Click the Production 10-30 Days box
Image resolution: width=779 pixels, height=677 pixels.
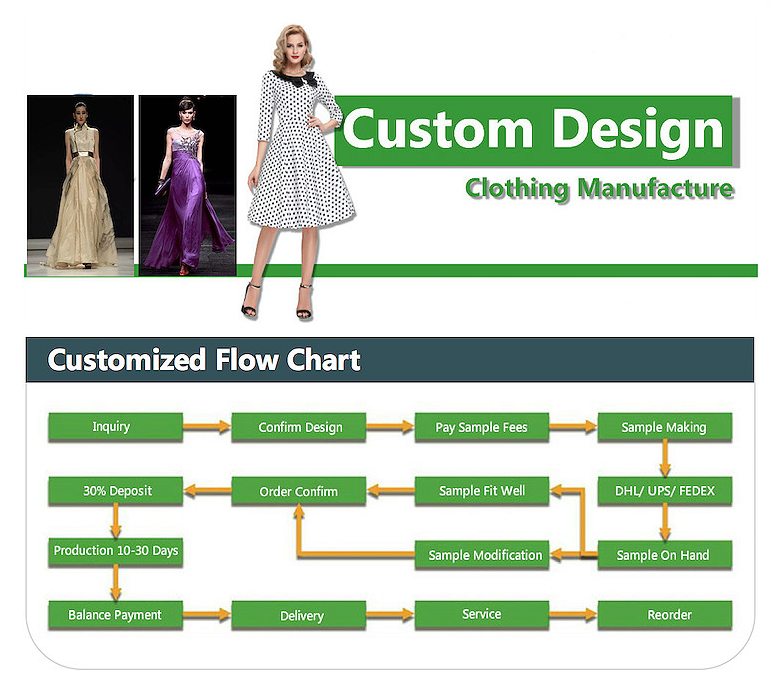(116, 551)
